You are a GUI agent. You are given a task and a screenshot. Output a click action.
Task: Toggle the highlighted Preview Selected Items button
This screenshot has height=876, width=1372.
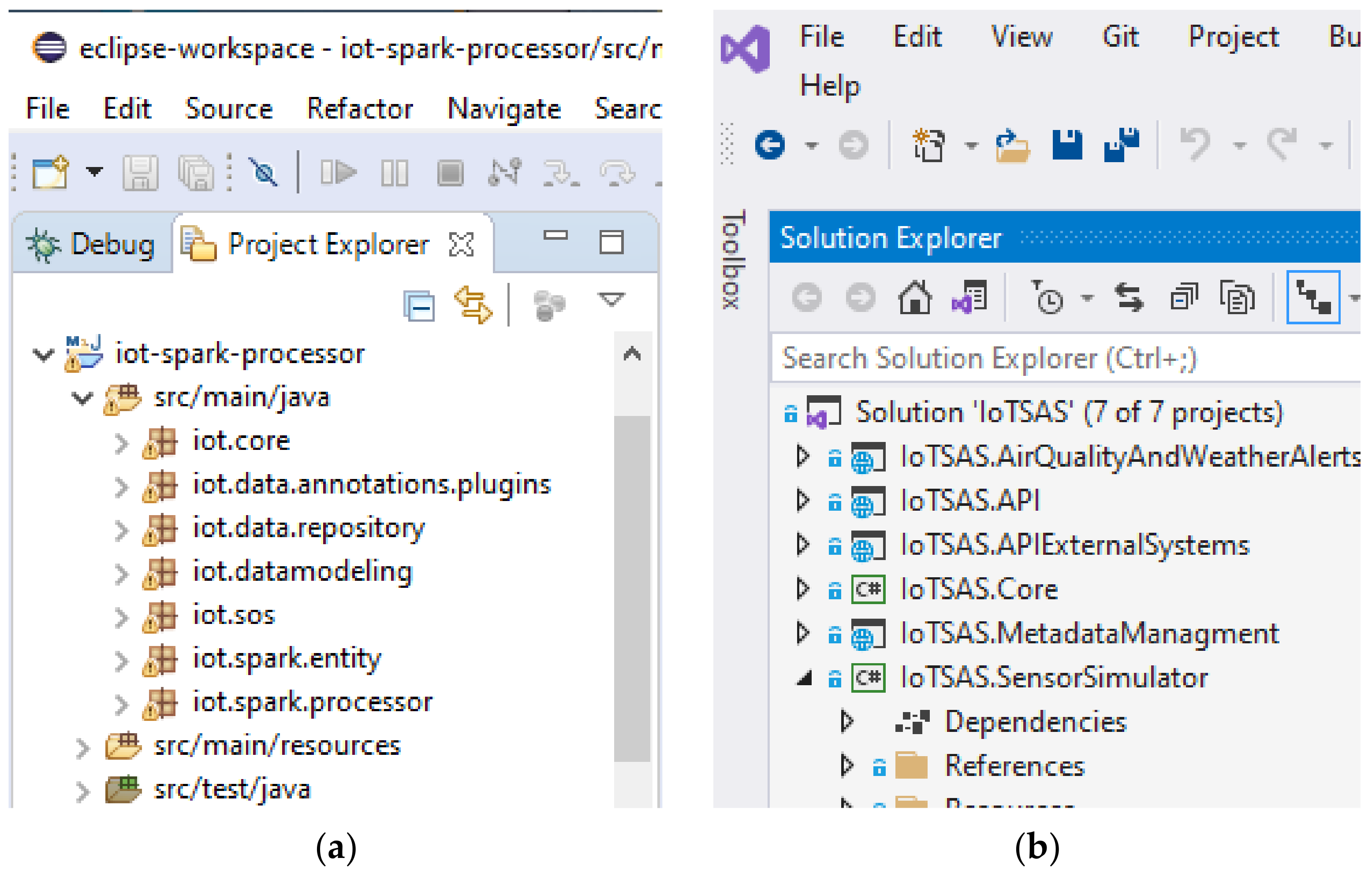pos(1313,298)
